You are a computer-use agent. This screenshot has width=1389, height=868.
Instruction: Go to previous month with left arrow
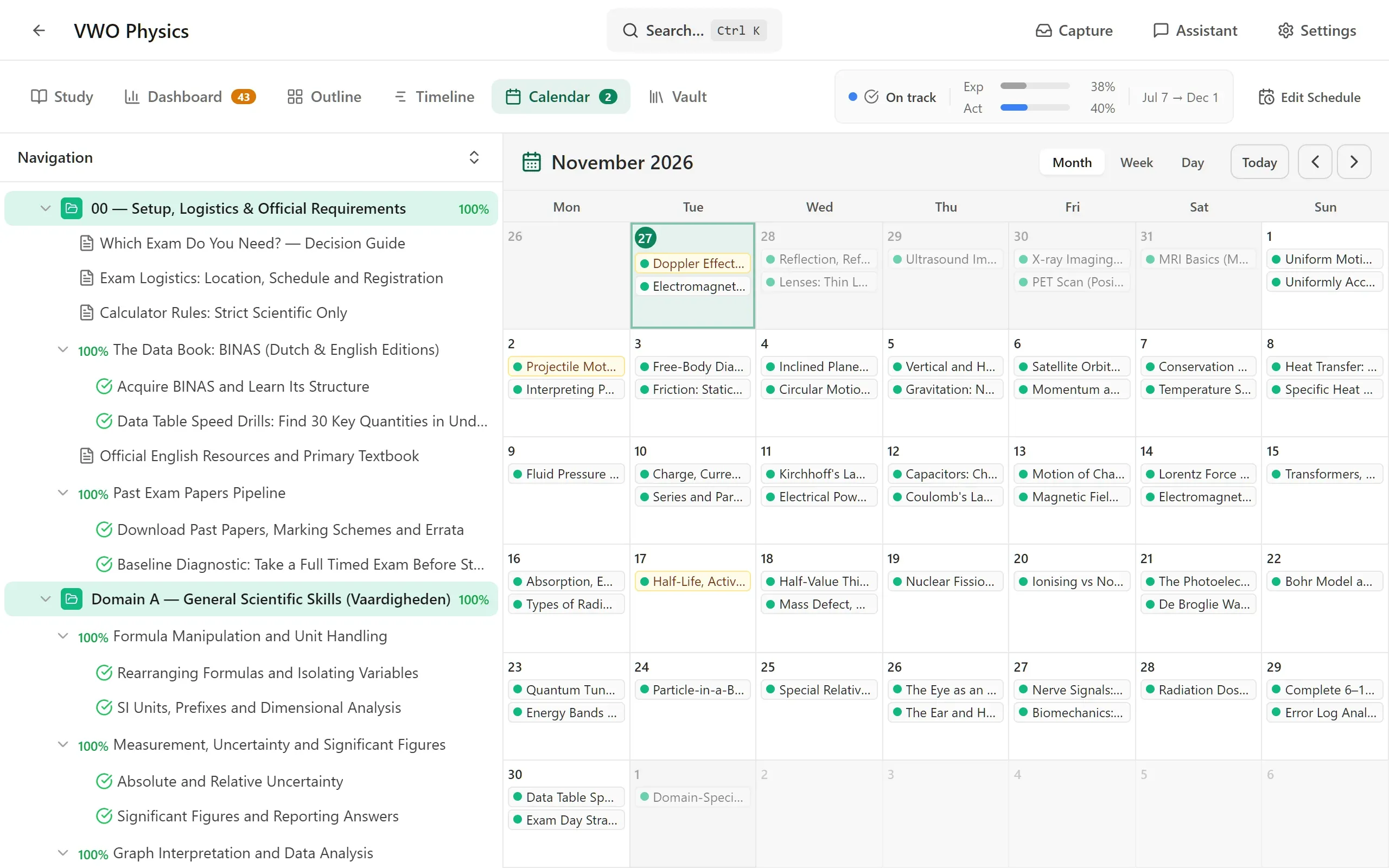pos(1315,162)
